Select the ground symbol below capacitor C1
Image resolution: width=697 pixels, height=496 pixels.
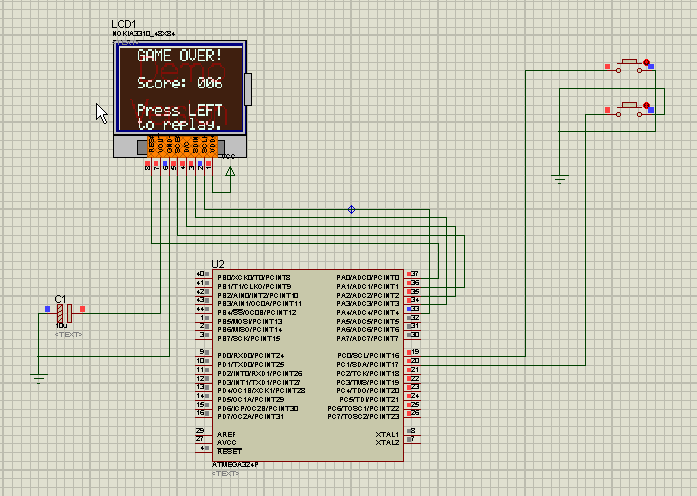39,379
